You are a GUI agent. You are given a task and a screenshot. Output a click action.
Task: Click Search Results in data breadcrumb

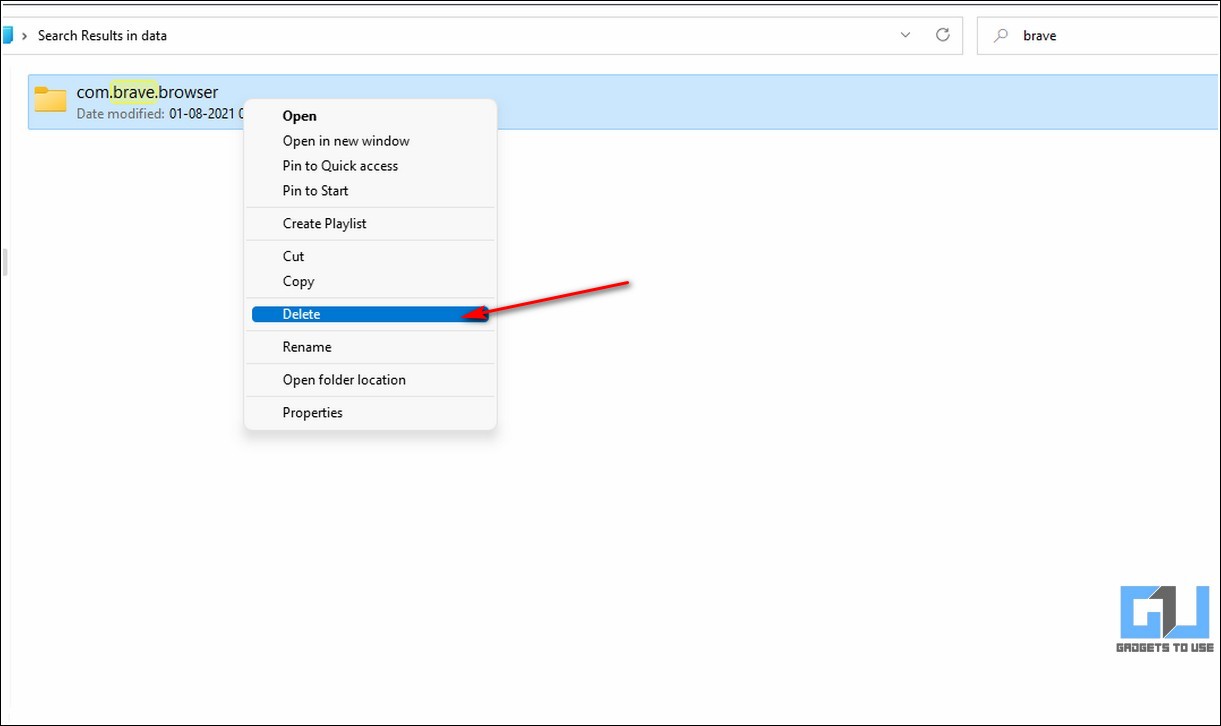(x=102, y=35)
